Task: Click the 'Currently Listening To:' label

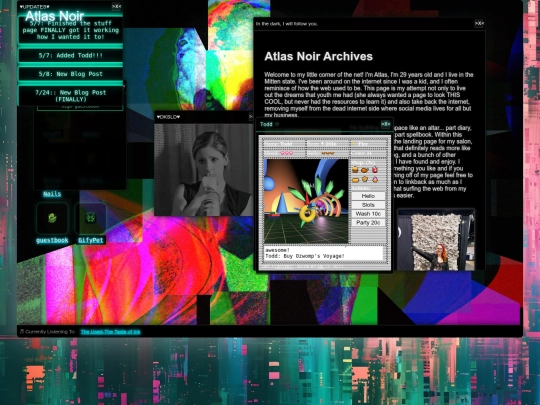Action: (x=48, y=332)
